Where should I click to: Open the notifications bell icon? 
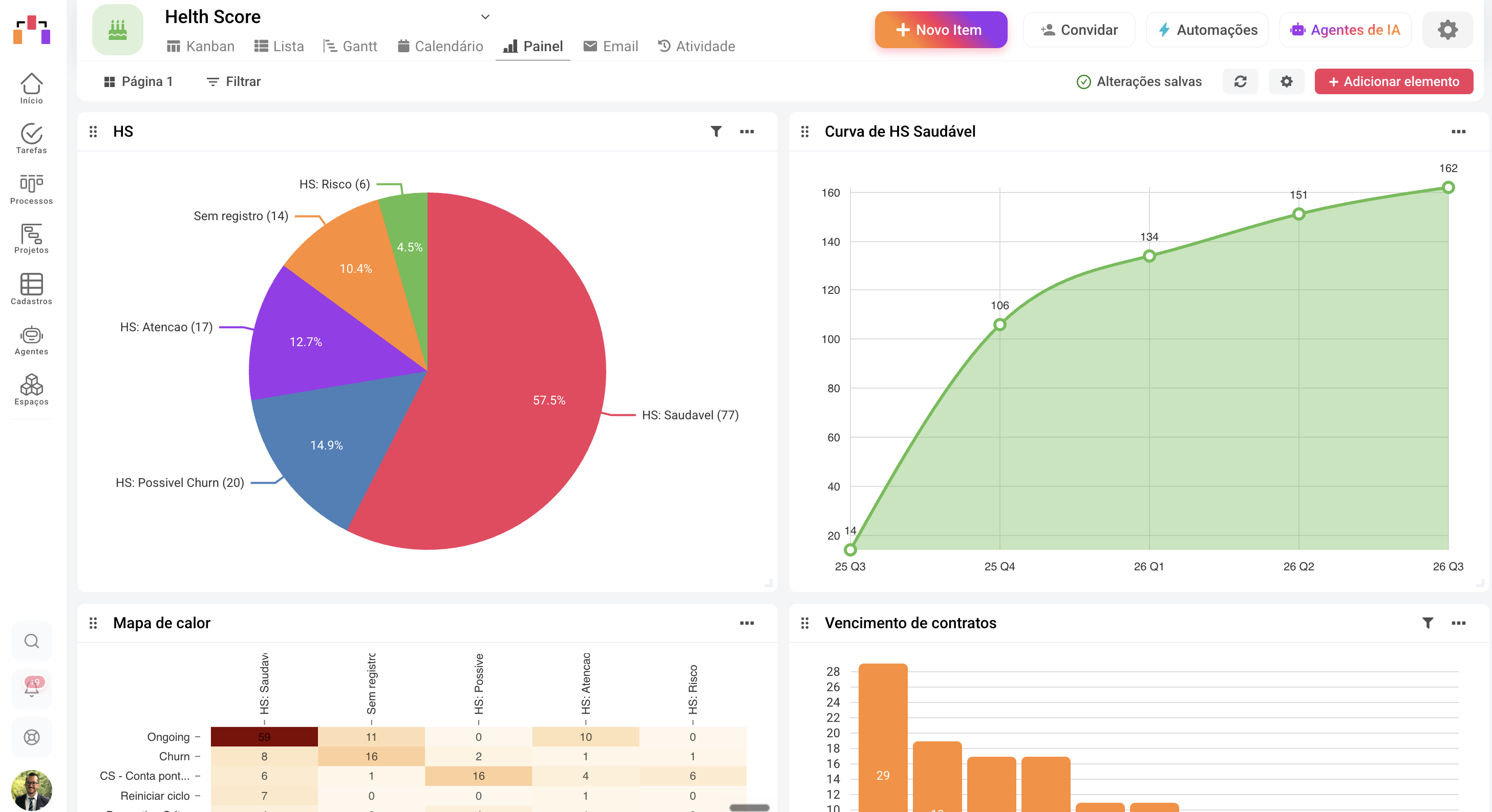tap(32, 689)
